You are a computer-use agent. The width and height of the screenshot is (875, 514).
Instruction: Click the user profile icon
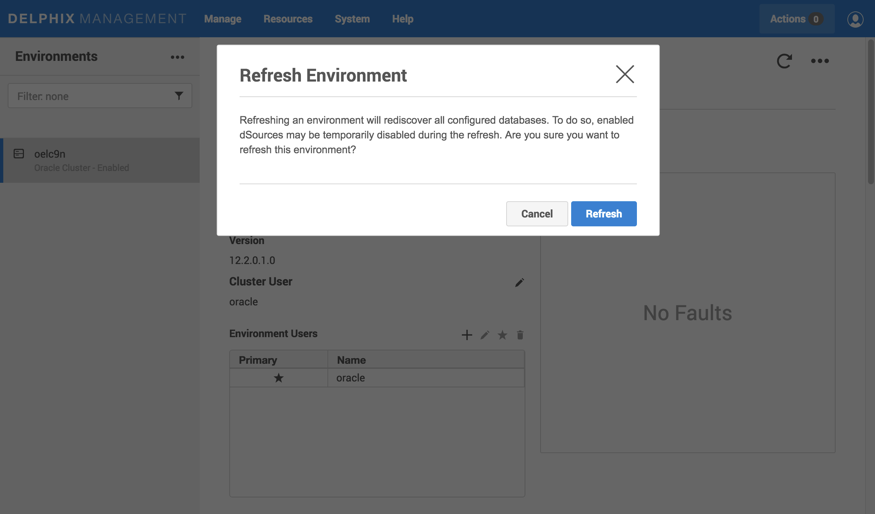[x=855, y=19]
